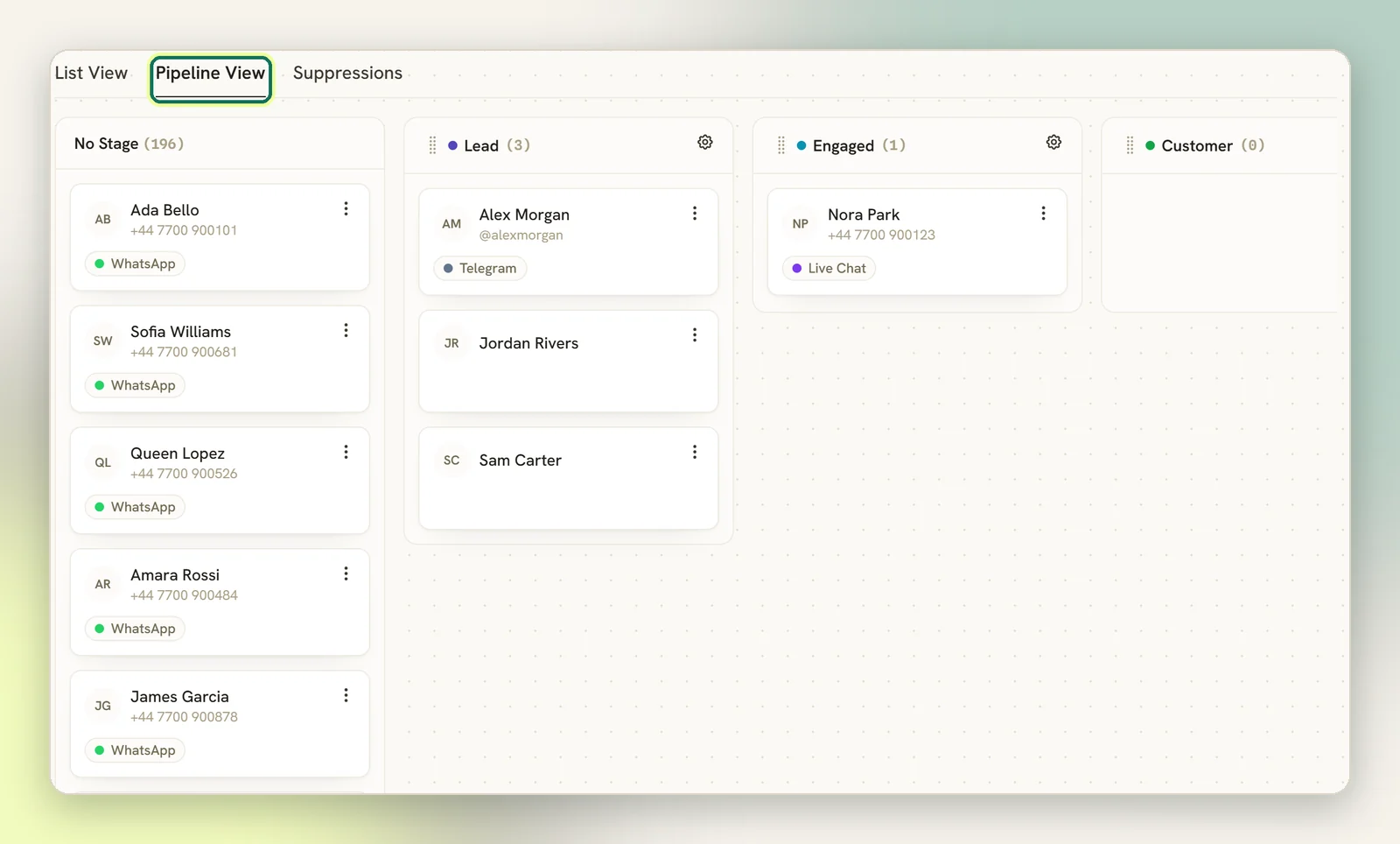Open the three-dot menu for Sofia Williams

coord(346,330)
